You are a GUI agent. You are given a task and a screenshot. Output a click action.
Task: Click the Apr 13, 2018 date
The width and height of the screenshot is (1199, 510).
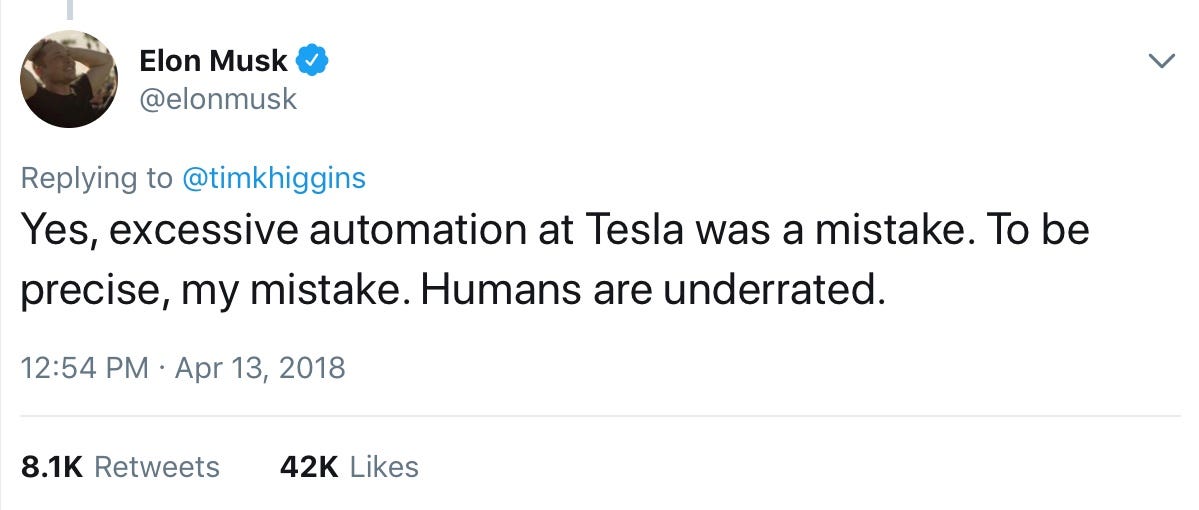coord(260,369)
